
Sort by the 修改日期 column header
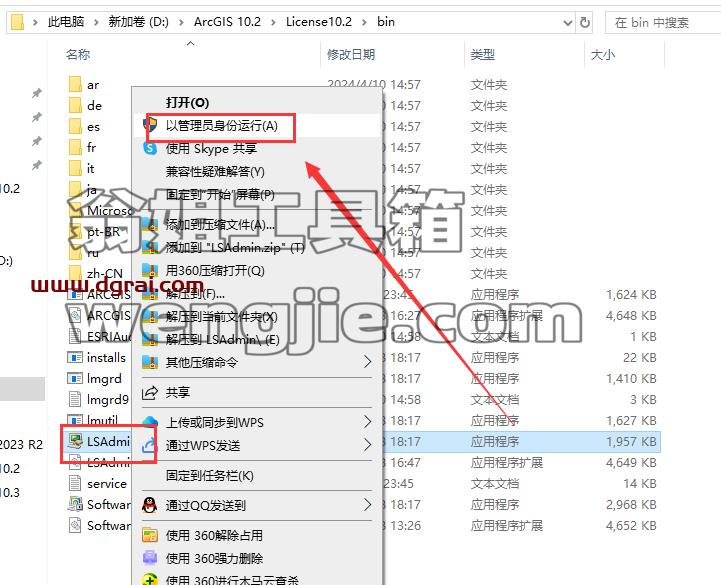351,54
